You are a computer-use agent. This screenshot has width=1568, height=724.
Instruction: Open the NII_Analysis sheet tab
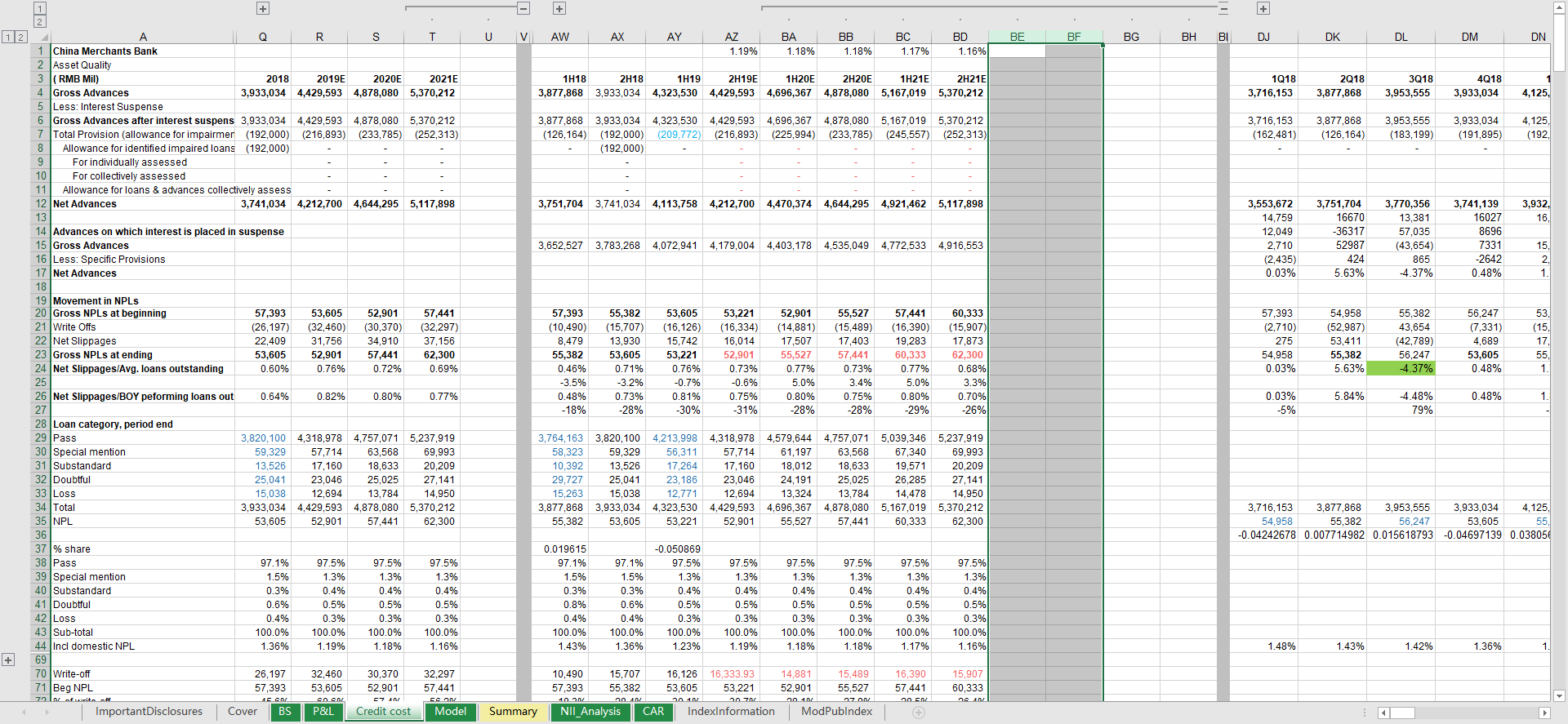pos(590,712)
